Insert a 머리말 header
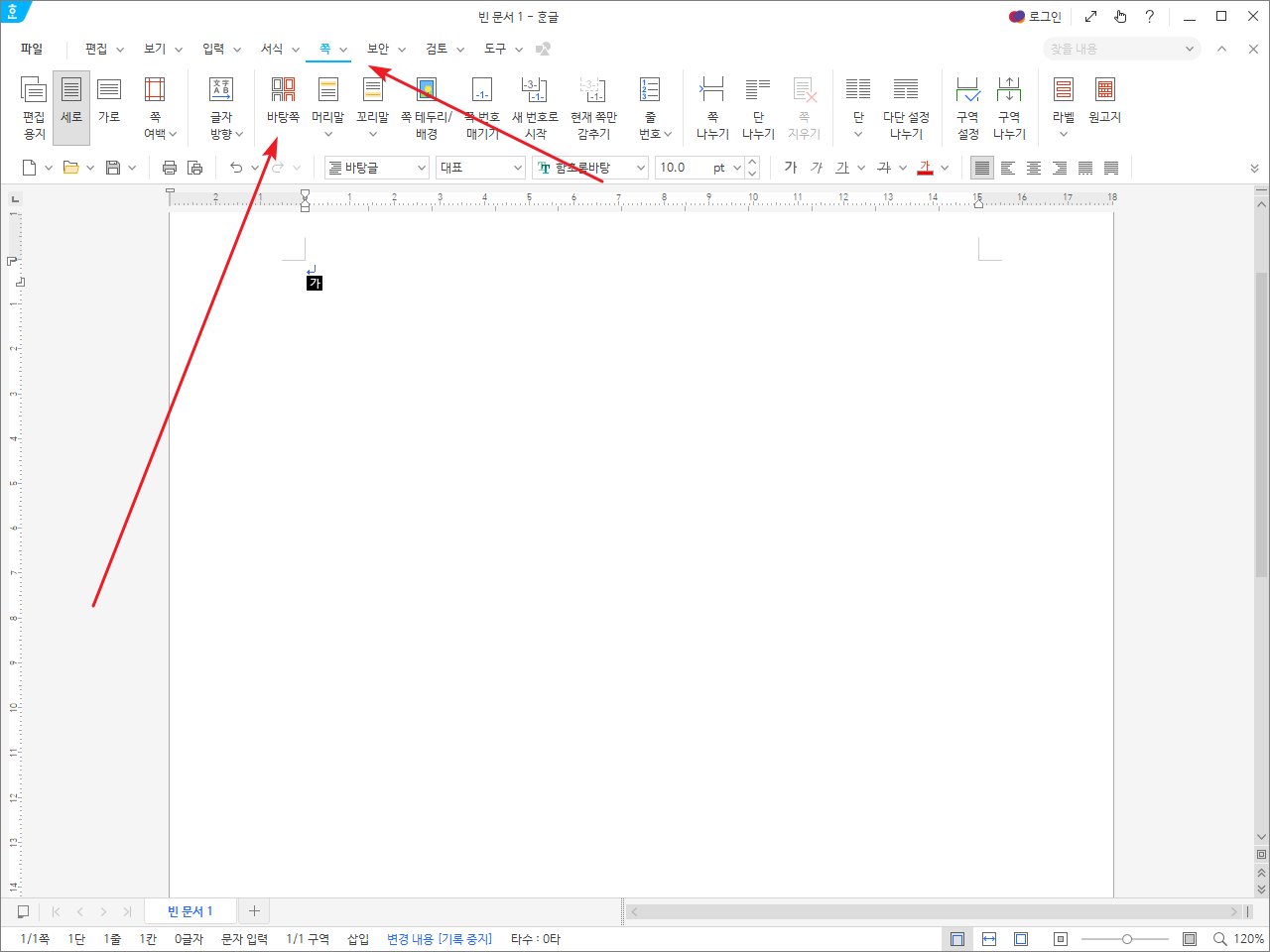Image resolution: width=1270 pixels, height=952 pixels. 327,108
